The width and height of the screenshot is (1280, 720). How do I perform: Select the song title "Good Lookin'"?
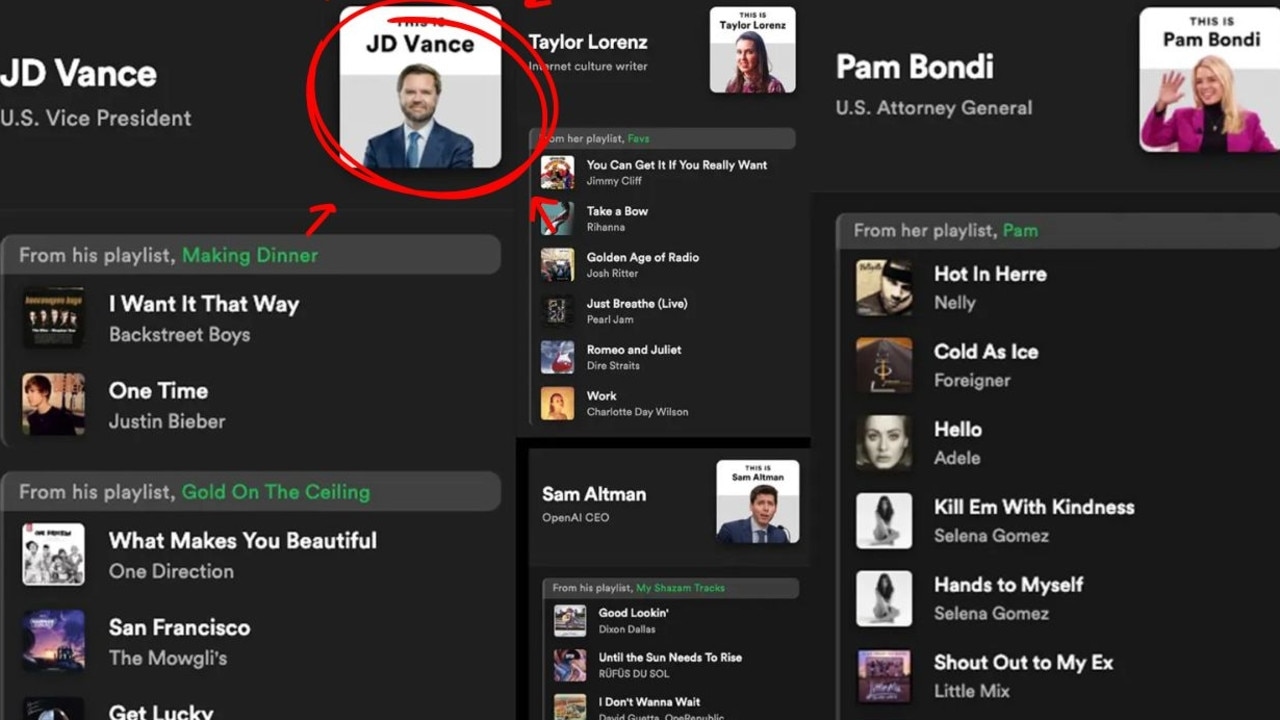point(633,613)
